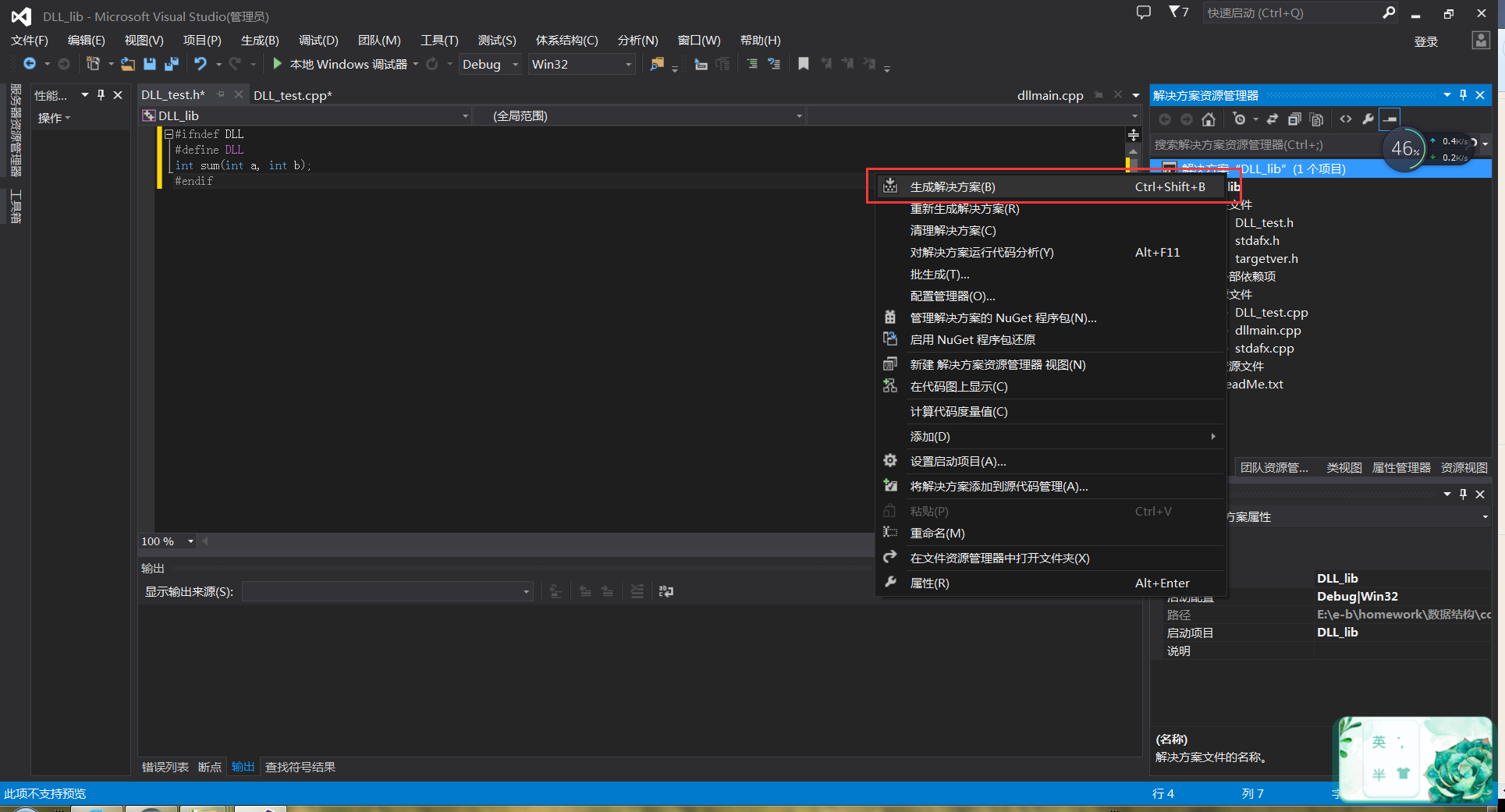This screenshot has height=812, width=1505.
Task: Choose 属性(R) in context menu
Action: click(1050, 583)
